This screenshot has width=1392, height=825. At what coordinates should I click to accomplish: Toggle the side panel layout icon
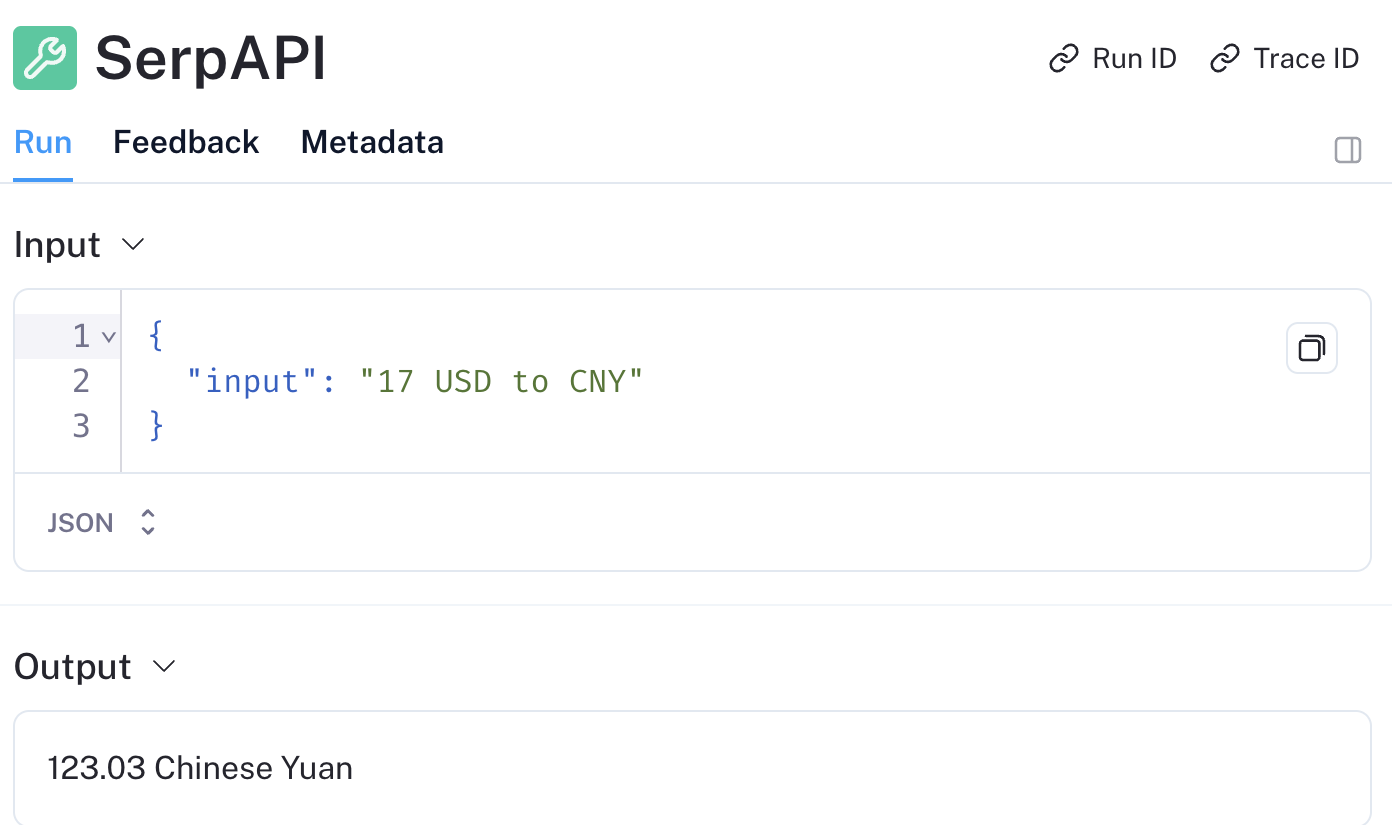click(1347, 150)
